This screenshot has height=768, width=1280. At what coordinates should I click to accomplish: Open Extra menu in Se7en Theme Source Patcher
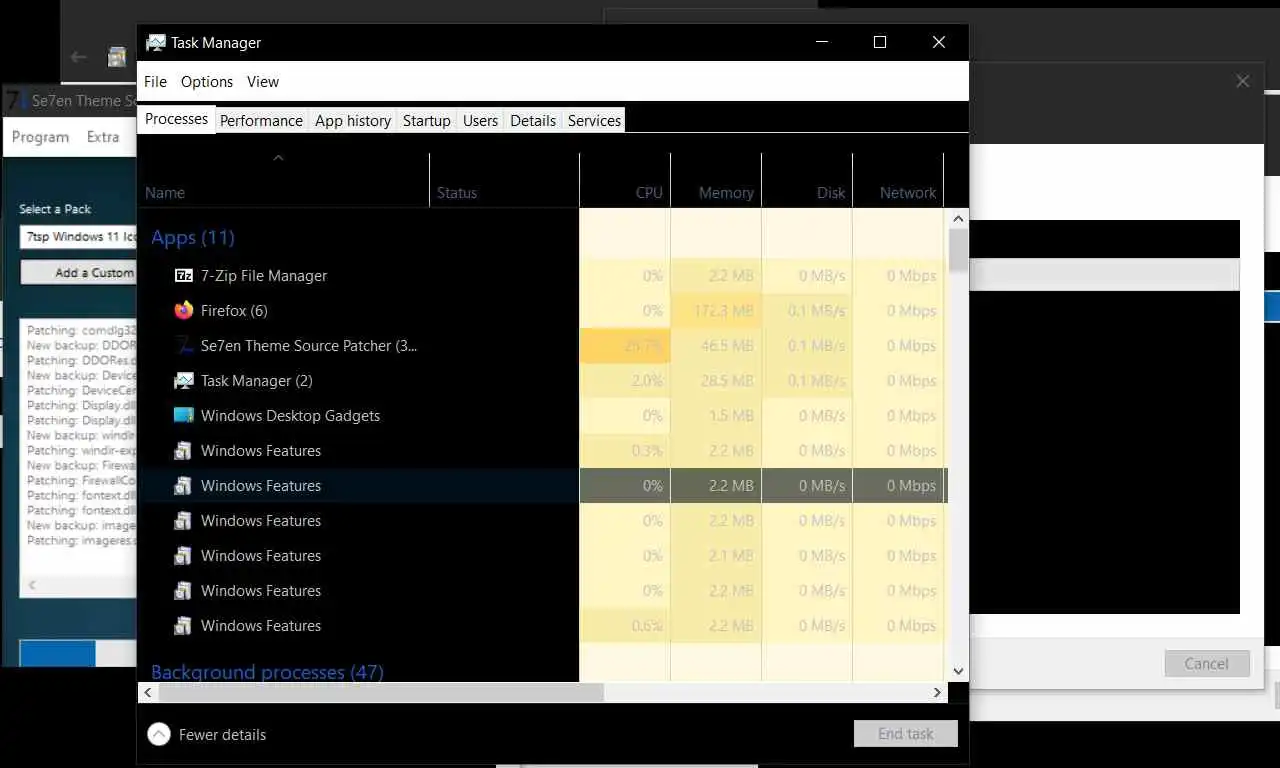[x=103, y=137]
